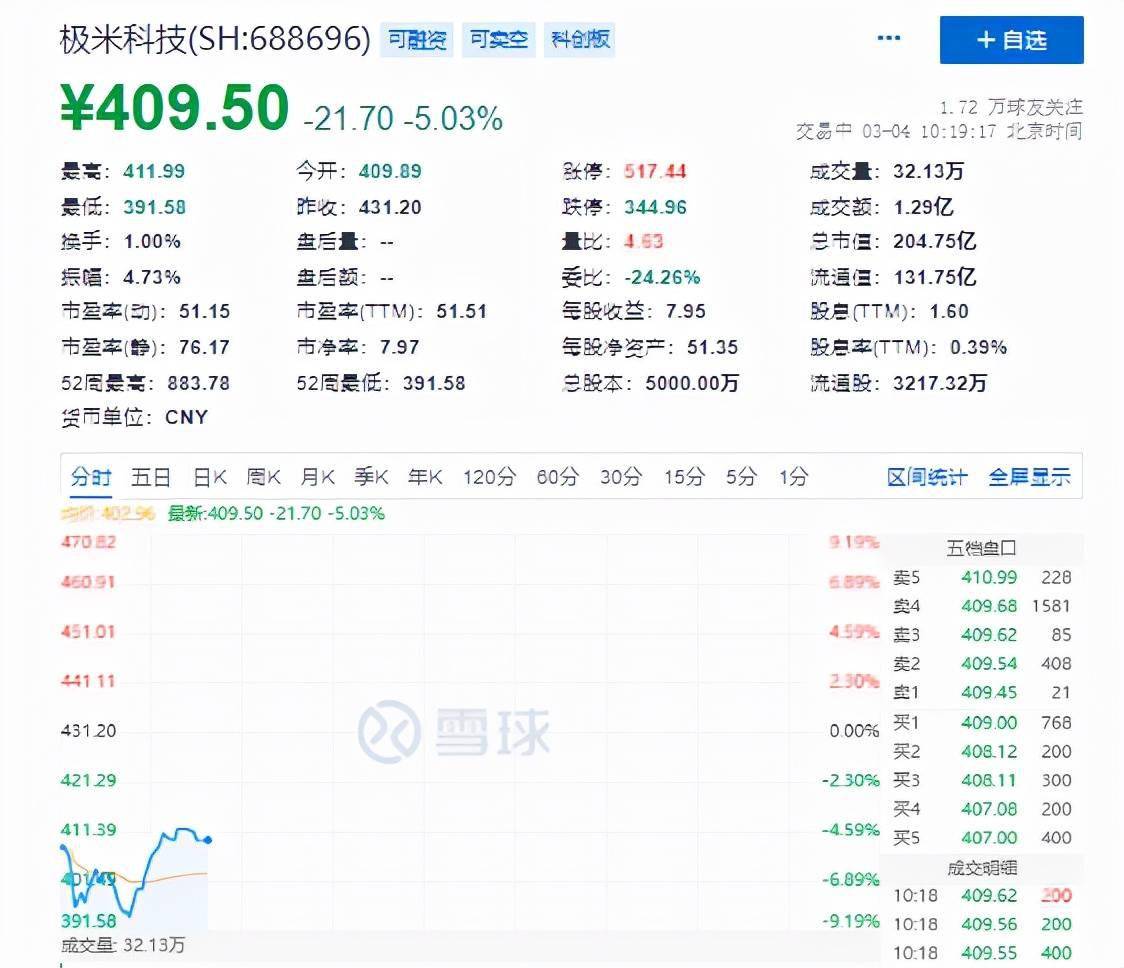Switch to 全屏显示 full screen view
The width and height of the screenshot is (1124, 968).
pyautogui.click(x=1028, y=477)
